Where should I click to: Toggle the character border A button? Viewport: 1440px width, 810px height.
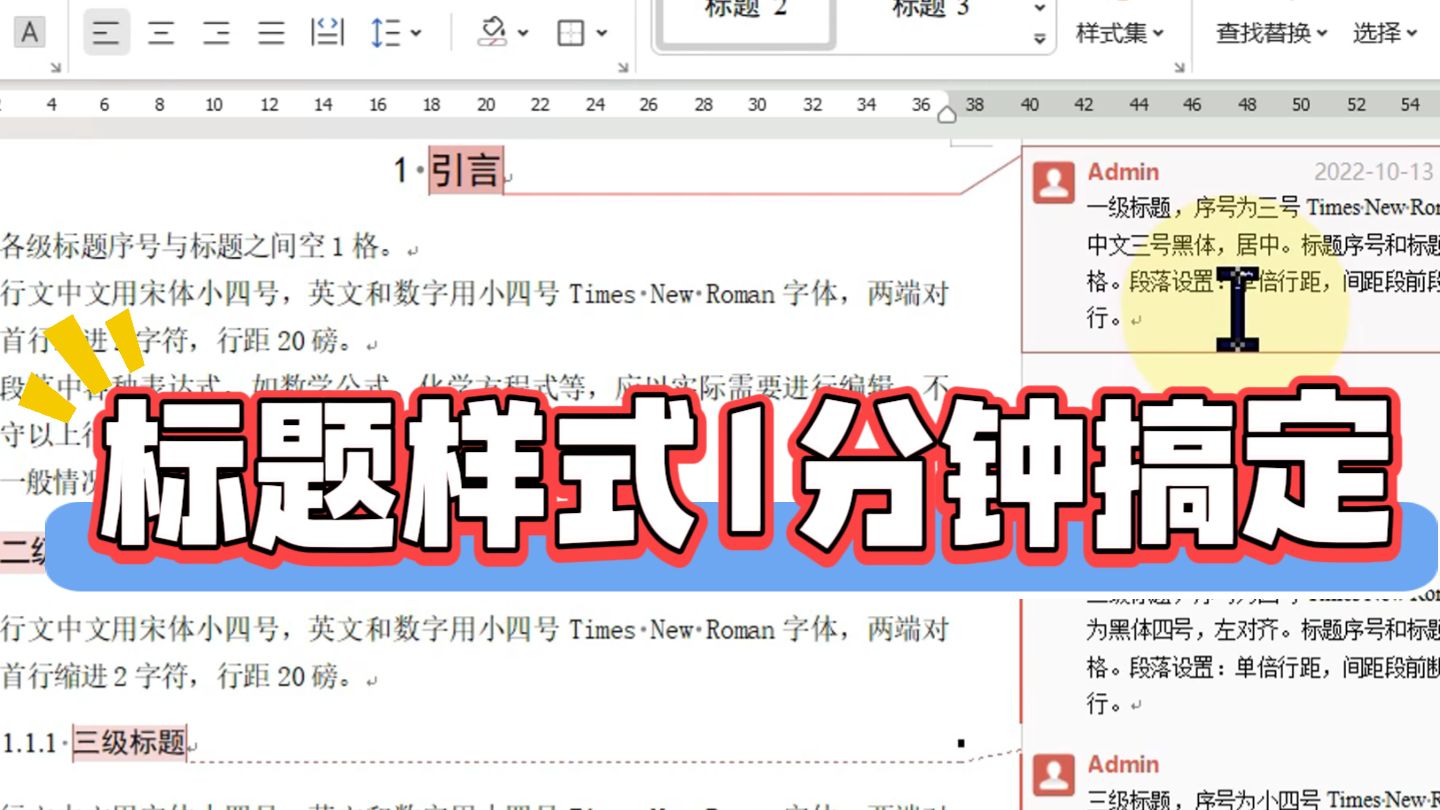pyautogui.click(x=30, y=33)
